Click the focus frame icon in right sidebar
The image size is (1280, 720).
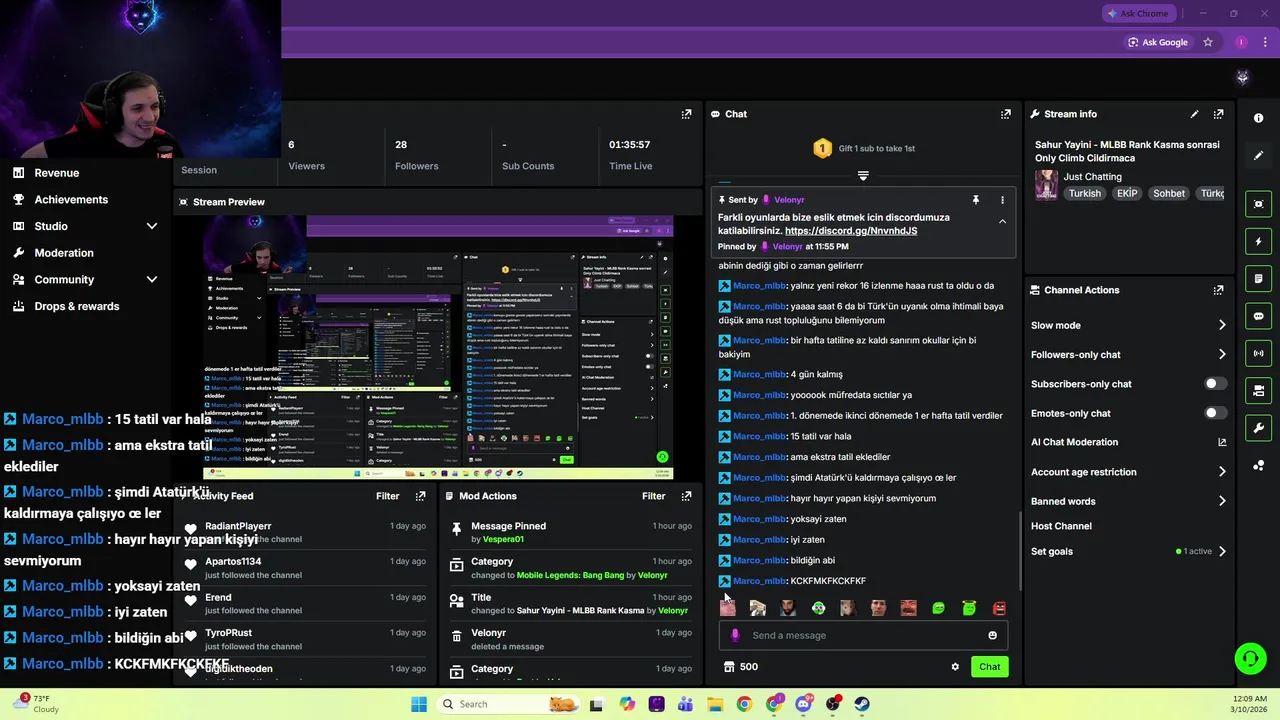point(1258,204)
